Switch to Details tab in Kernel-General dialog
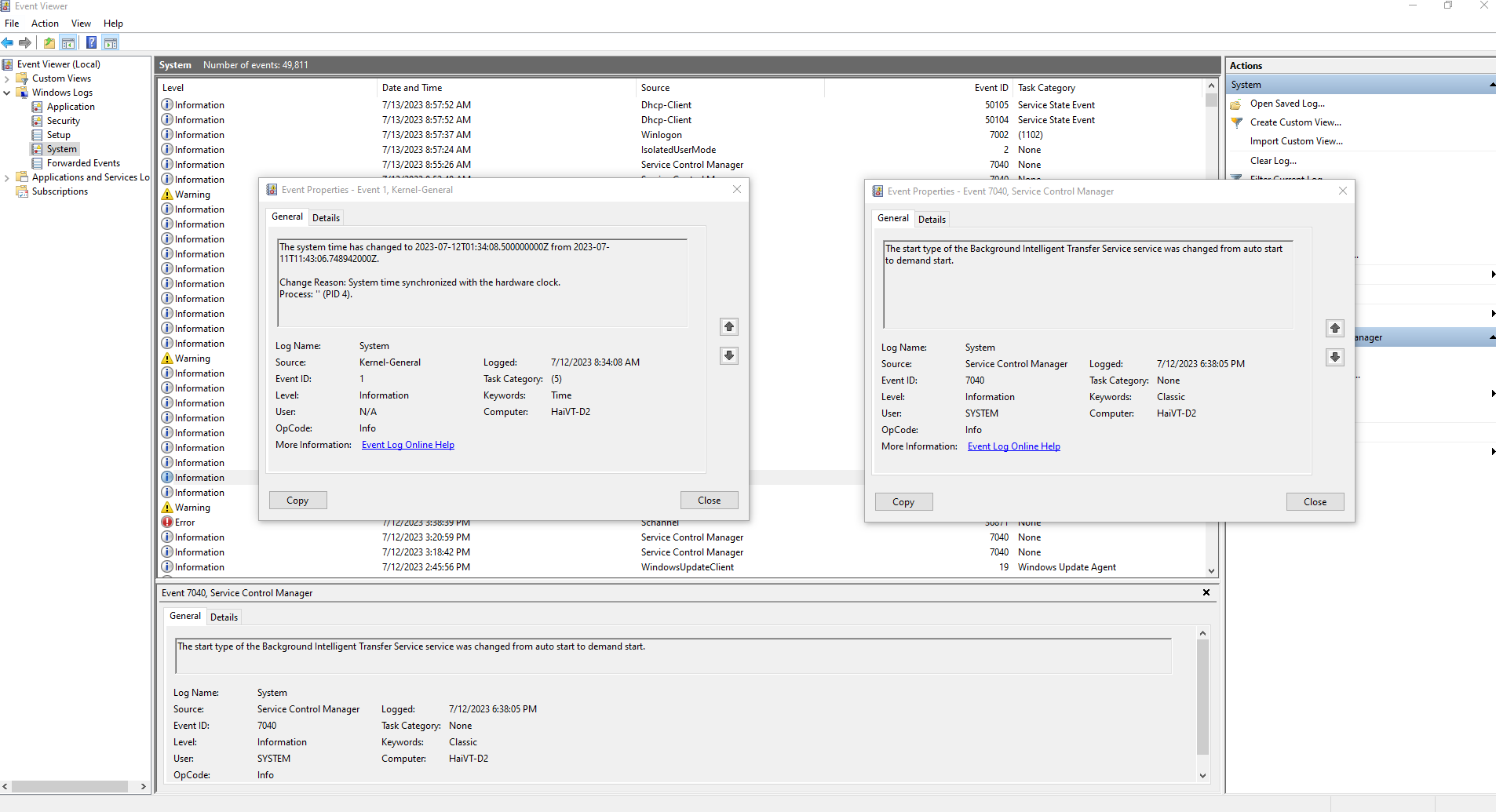1496x812 pixels. pyautogui.click(x=326, y=218)
